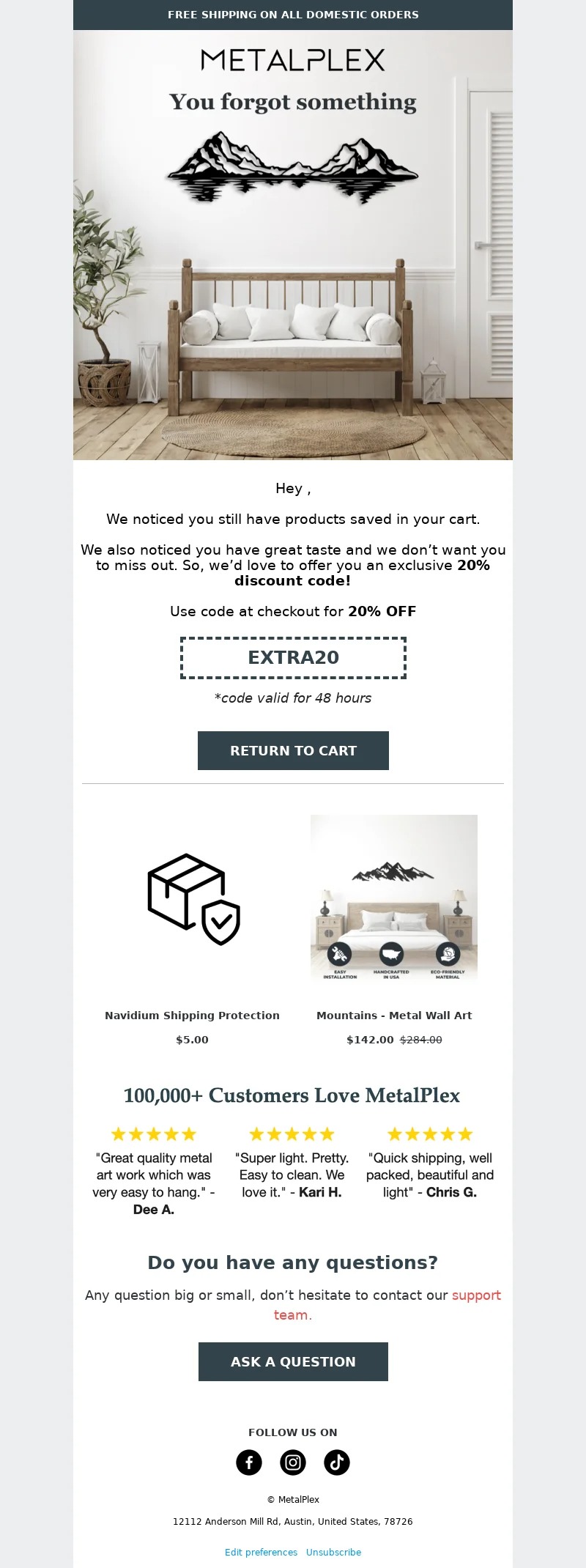Screen dimensions: 586x1568
Task: Click the Mountains - Metal Wall Art title
Action: 394,1016
